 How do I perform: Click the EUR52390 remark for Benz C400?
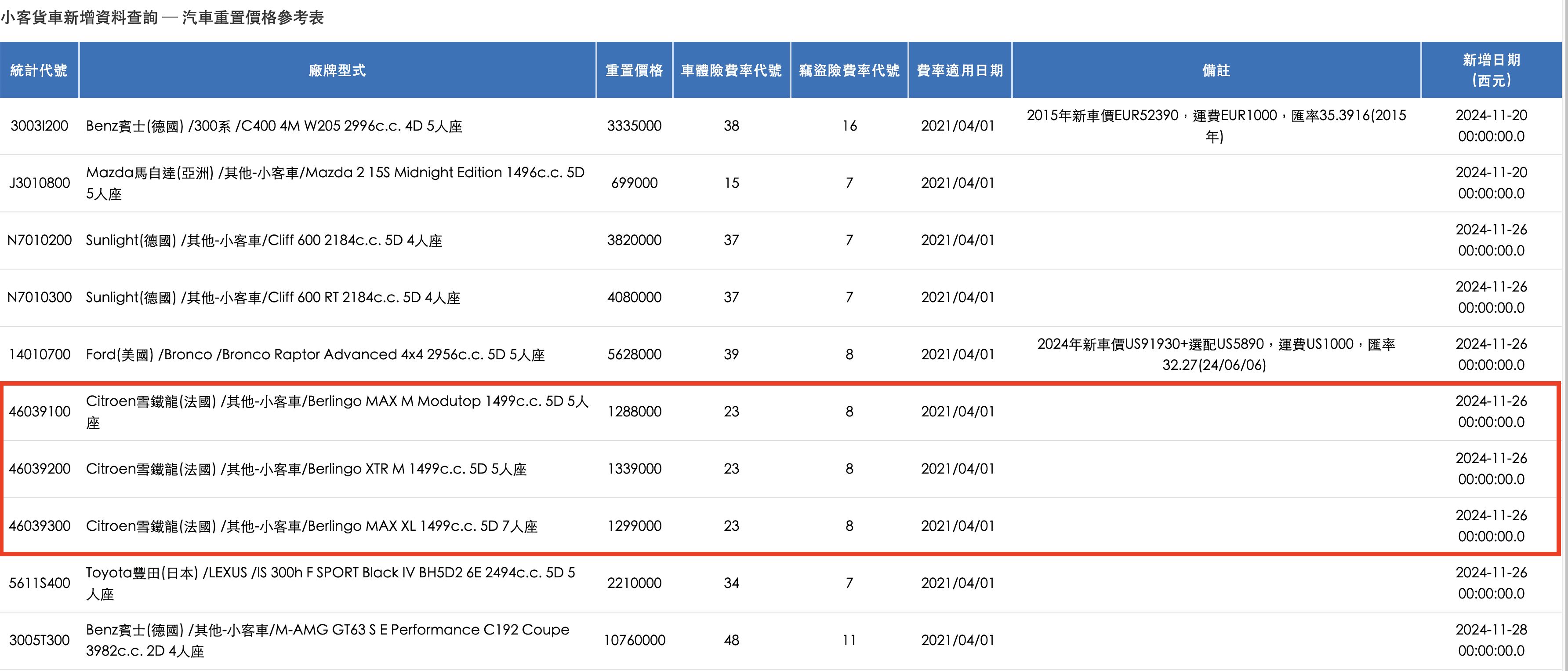click(1216, 126)
